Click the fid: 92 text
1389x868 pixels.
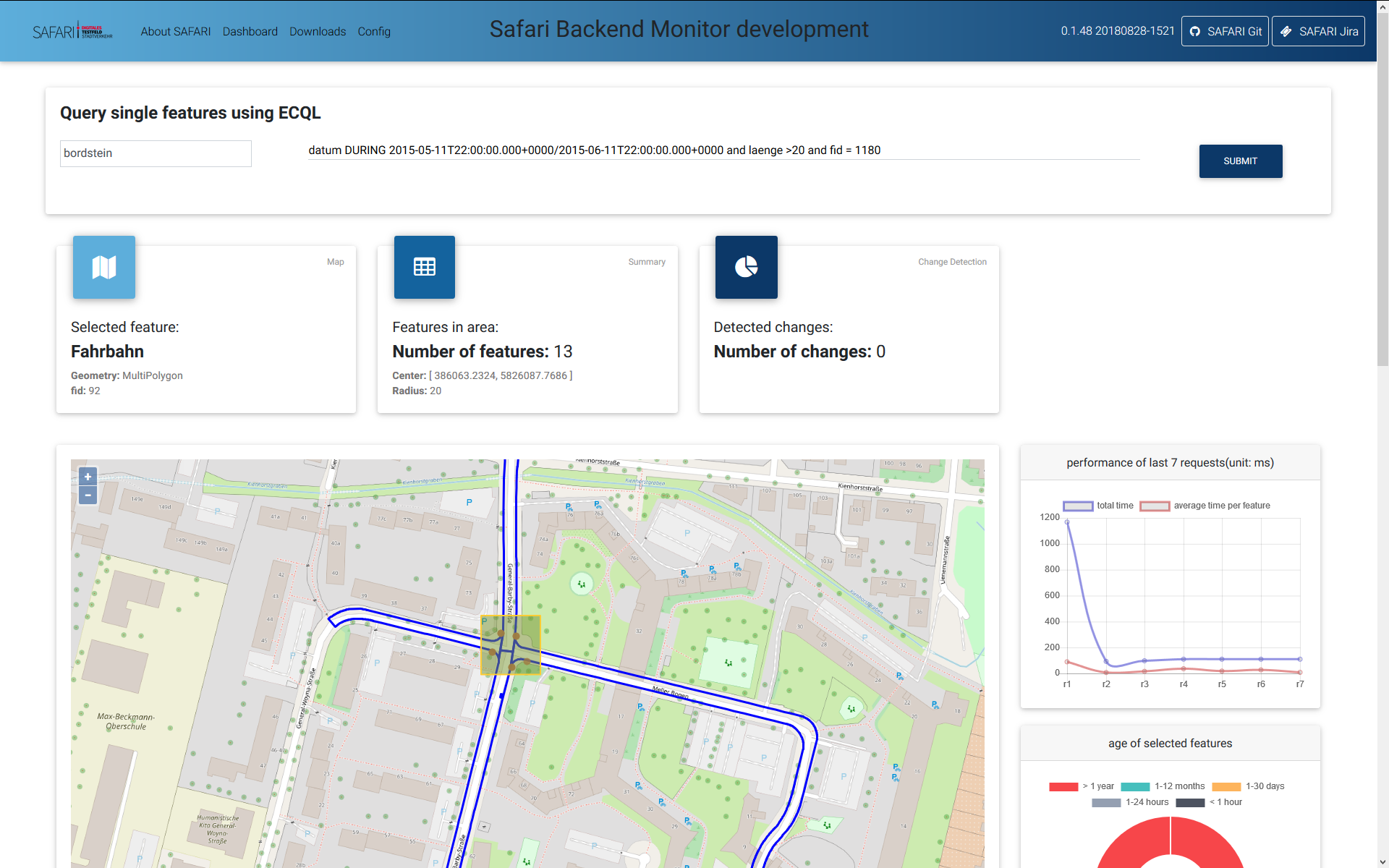pos(85,391)
